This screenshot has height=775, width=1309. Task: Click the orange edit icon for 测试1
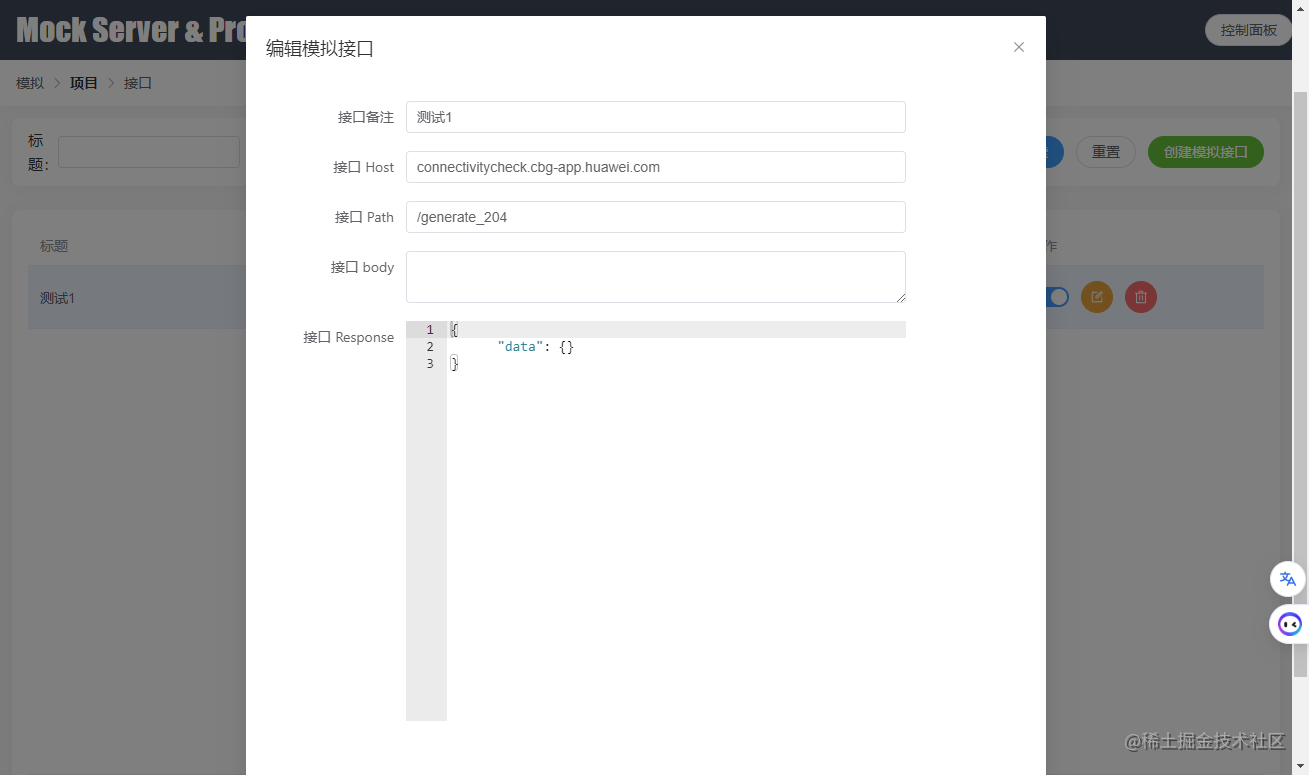click(1097, 297)
